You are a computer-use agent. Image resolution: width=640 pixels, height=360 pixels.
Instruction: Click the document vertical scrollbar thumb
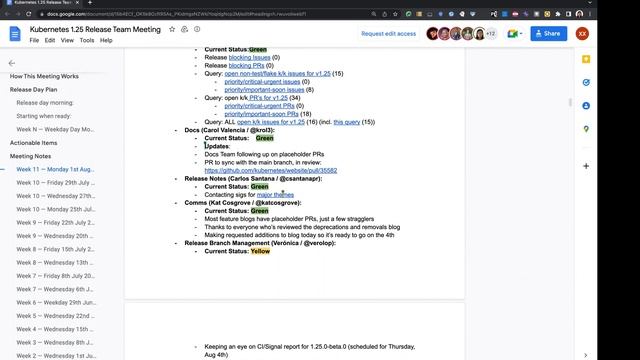[570, 102]
